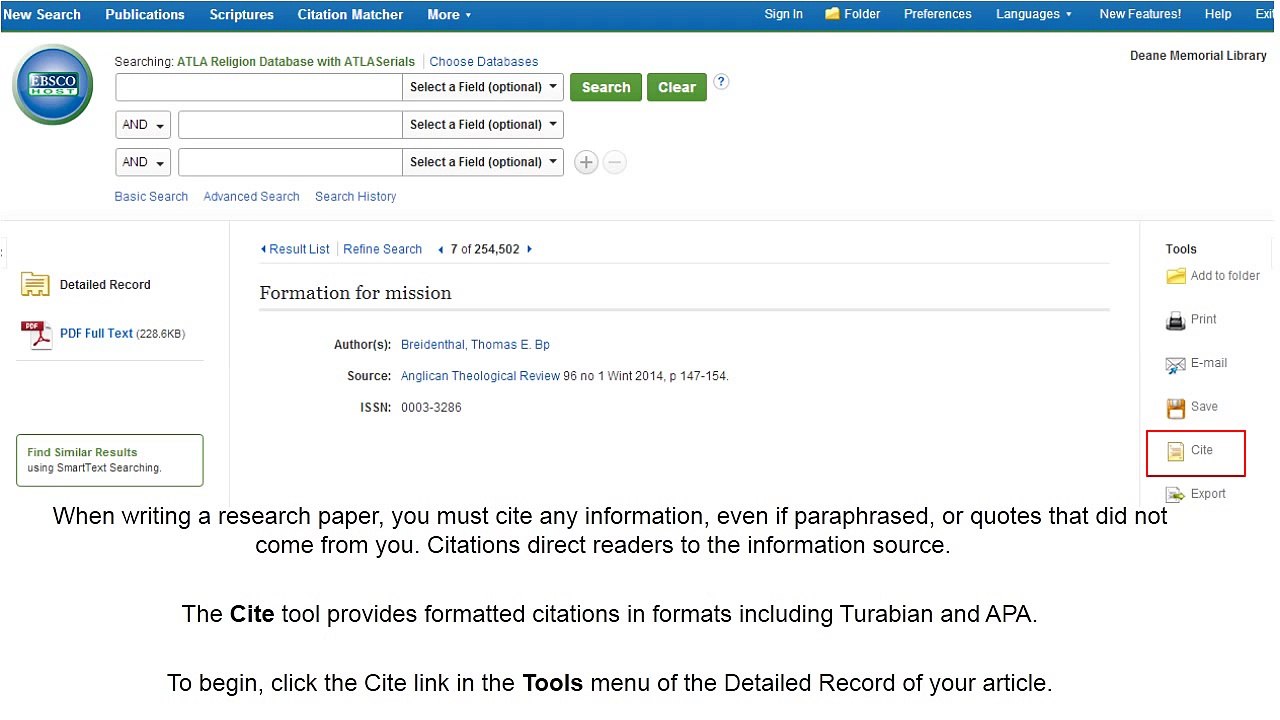The height and width of the screenshot is (720, 1280).
Task: Click the green Search button
Action: point(606,87)
